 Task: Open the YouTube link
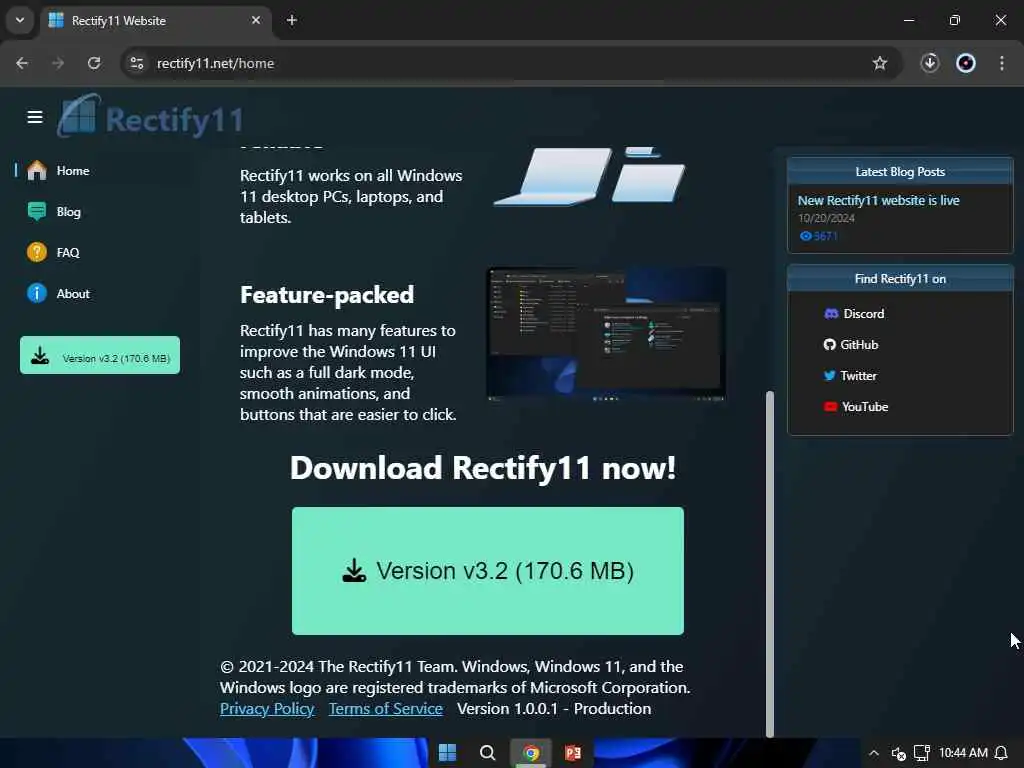(x=856, y=407)
